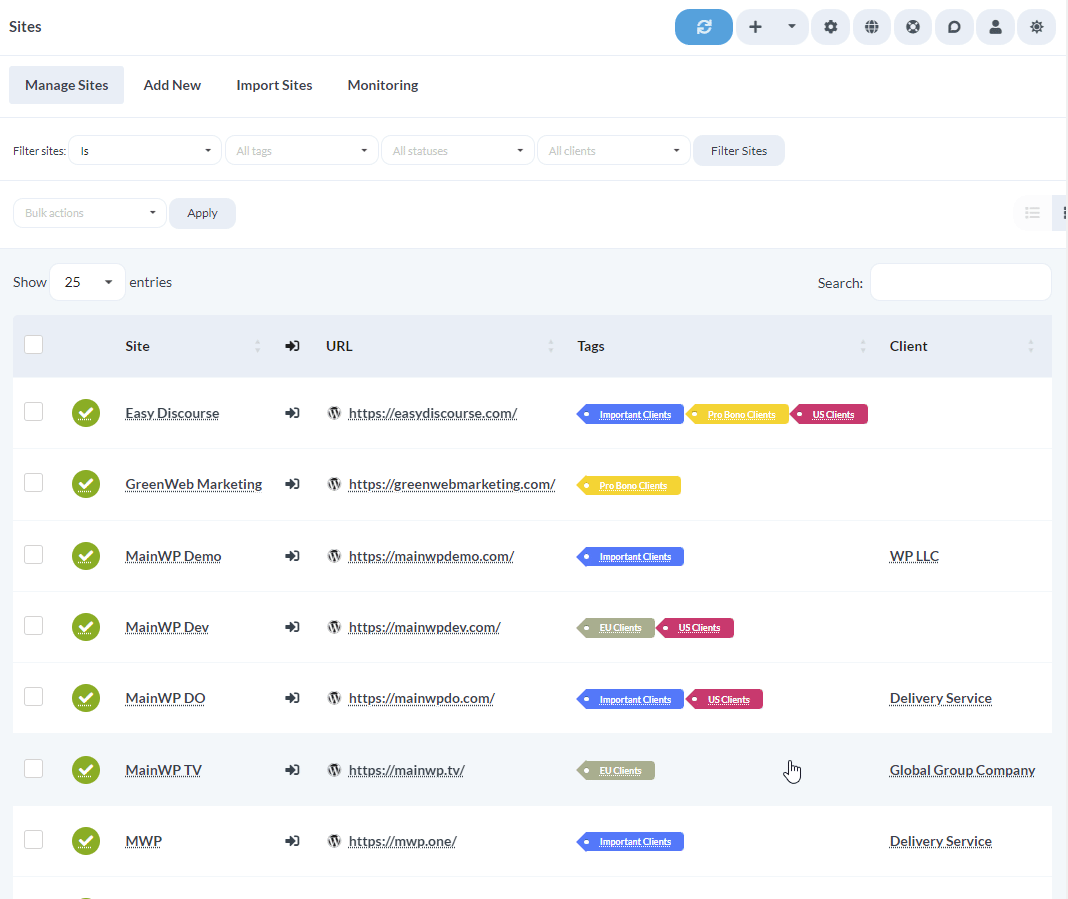Add a new site via the plus icon
Viewport: 1068px width, 899px height.
tap(755, 27)
